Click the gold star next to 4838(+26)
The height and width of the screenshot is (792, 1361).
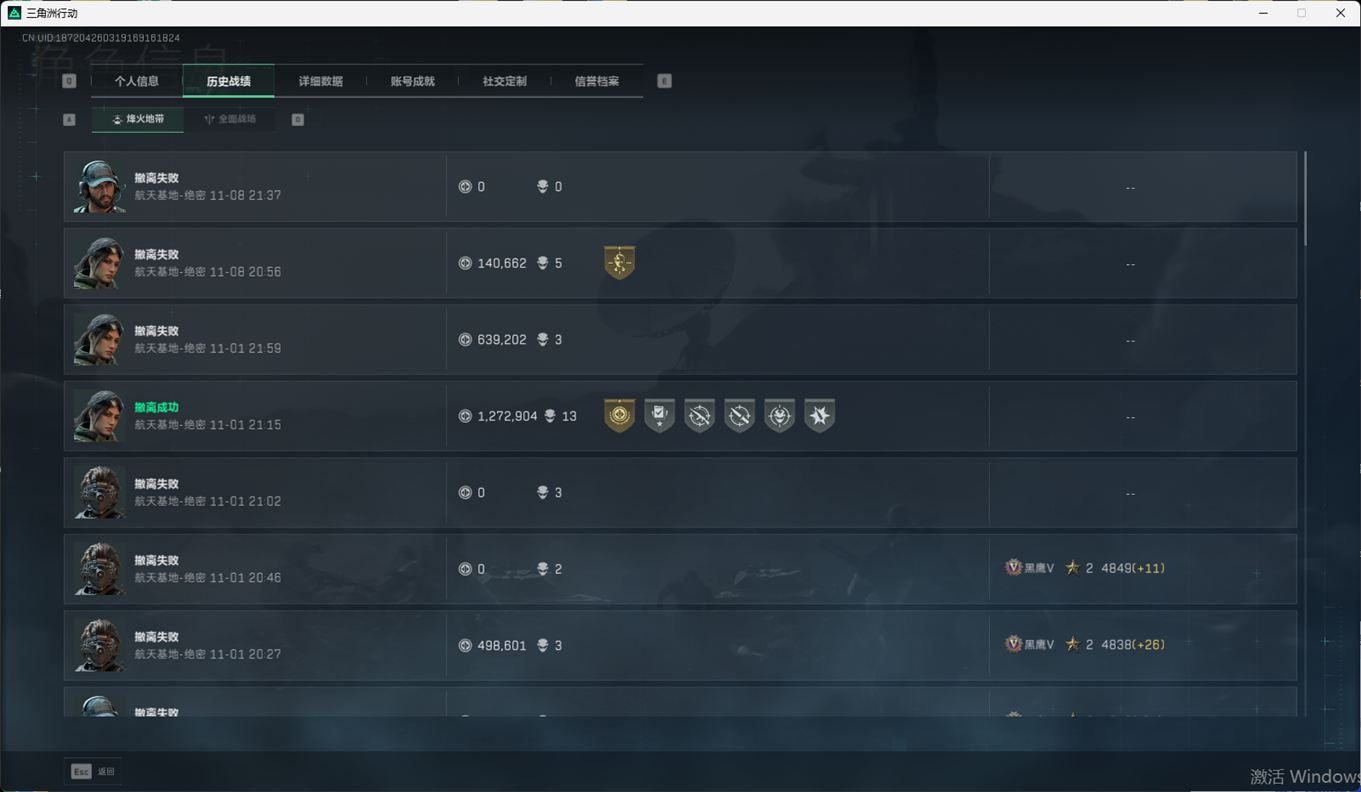[1072, 645]
